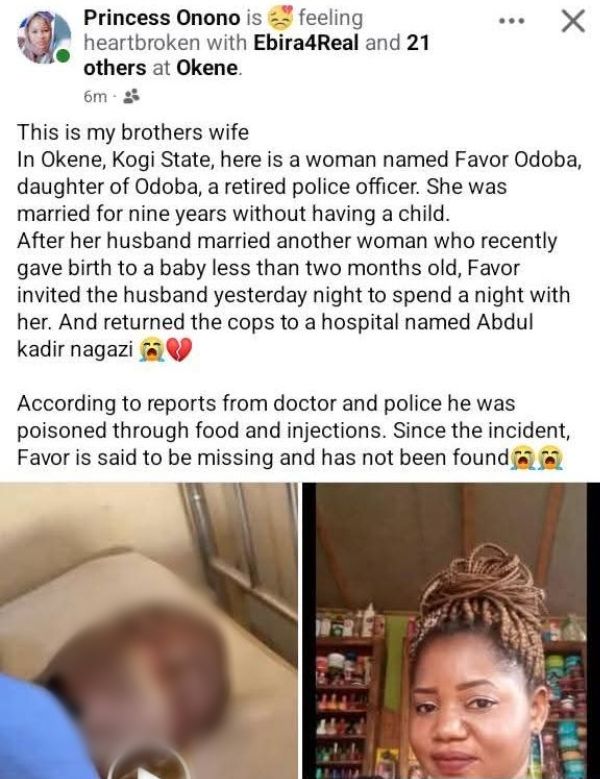
Task: Click the friends audience privacy icon
Action: click(x=131, y=96)
